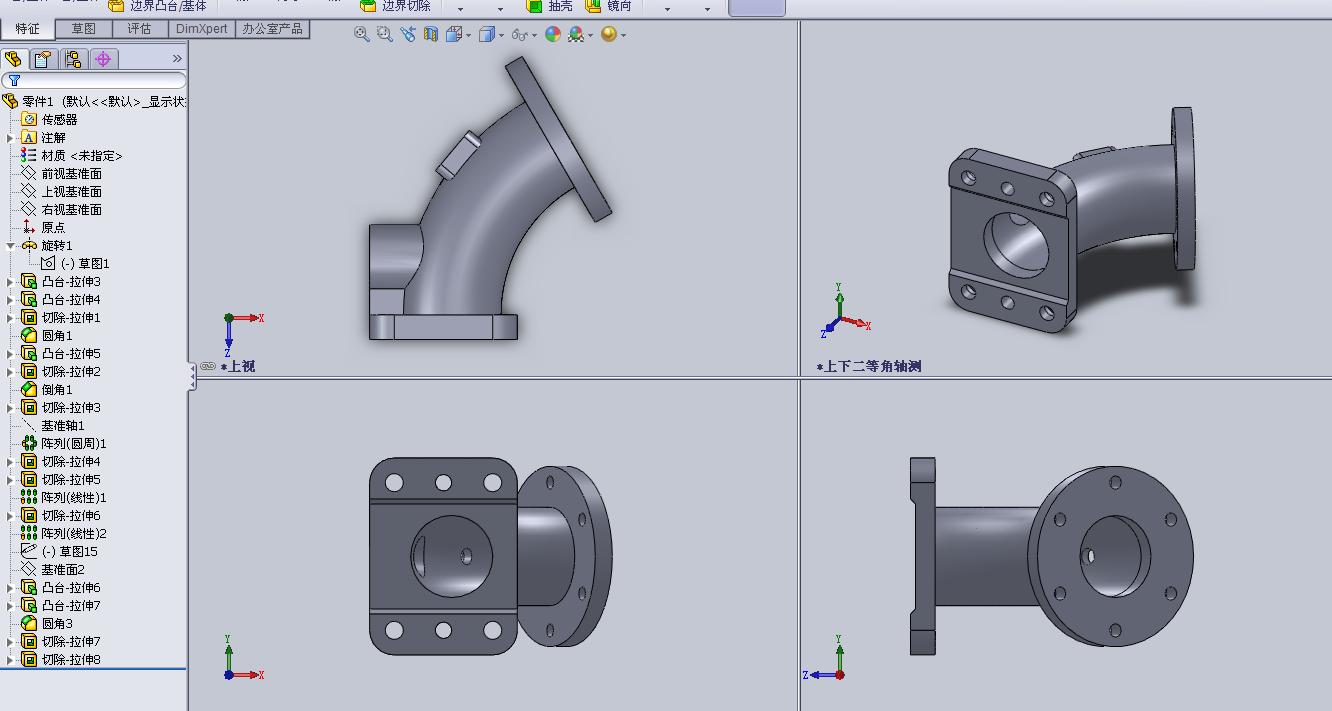Expand the 凸台-拉伸5 feature node

coord(11,353)
